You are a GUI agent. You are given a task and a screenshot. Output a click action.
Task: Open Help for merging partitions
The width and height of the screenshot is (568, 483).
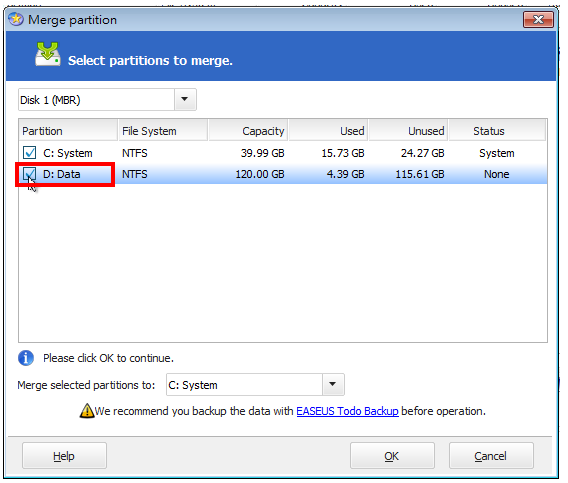coord(64,455)
